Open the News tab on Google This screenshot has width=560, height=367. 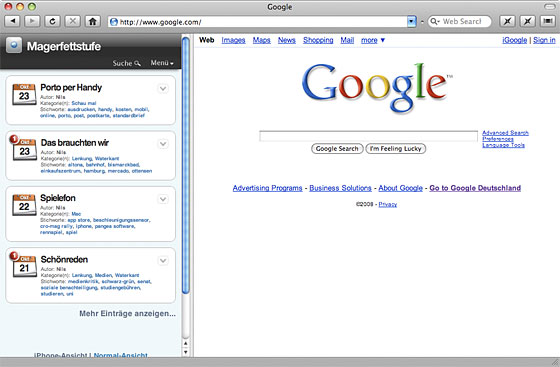[x=287, y=40]
